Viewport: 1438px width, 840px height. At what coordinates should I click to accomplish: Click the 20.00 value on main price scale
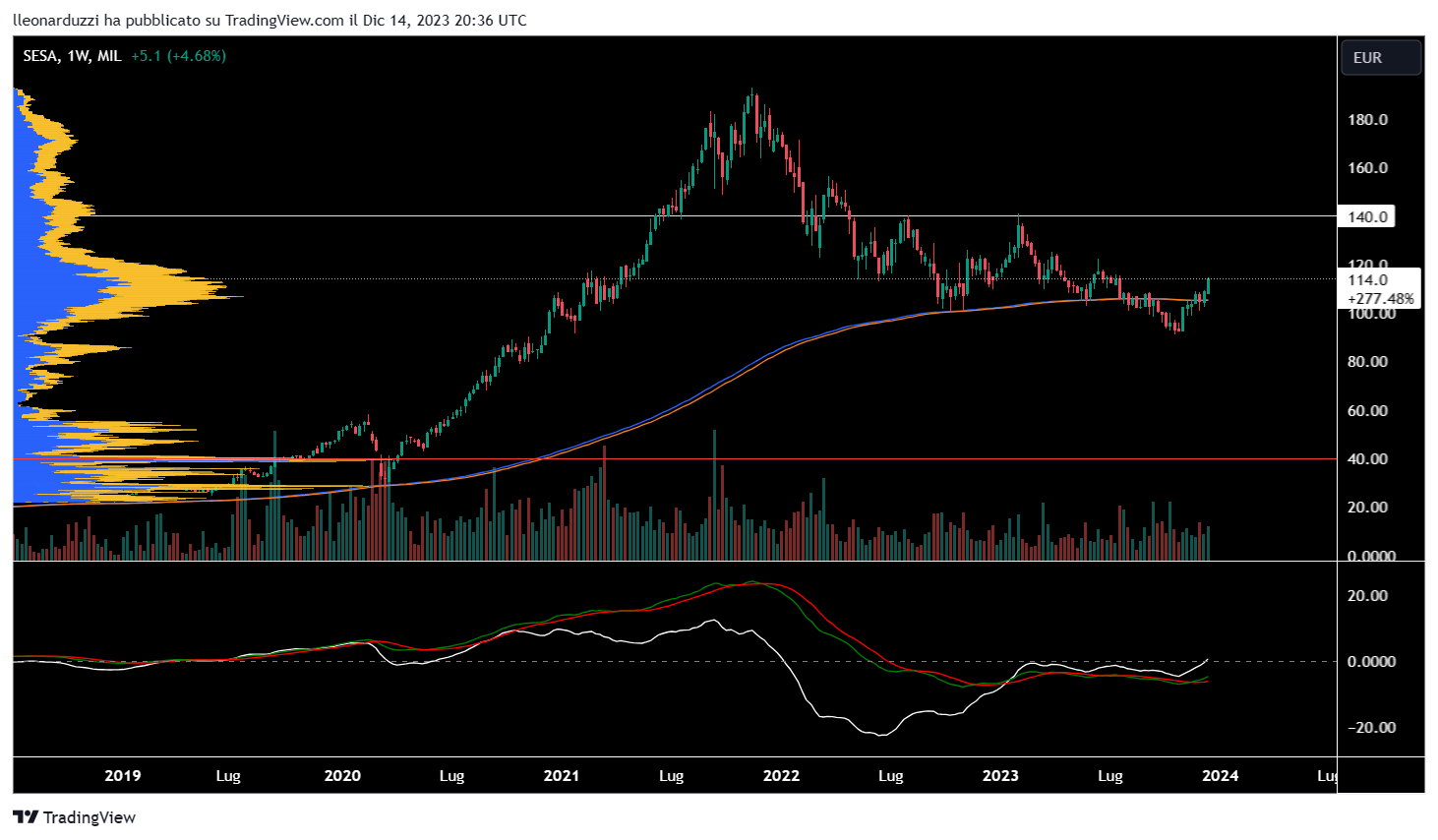click(x=1367, y=508)
